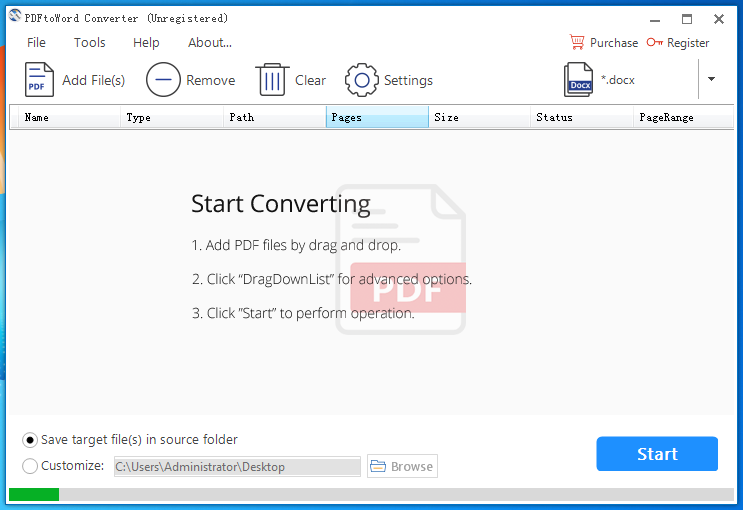
Task: Click the Register key icon
Action: coord(654,42)
